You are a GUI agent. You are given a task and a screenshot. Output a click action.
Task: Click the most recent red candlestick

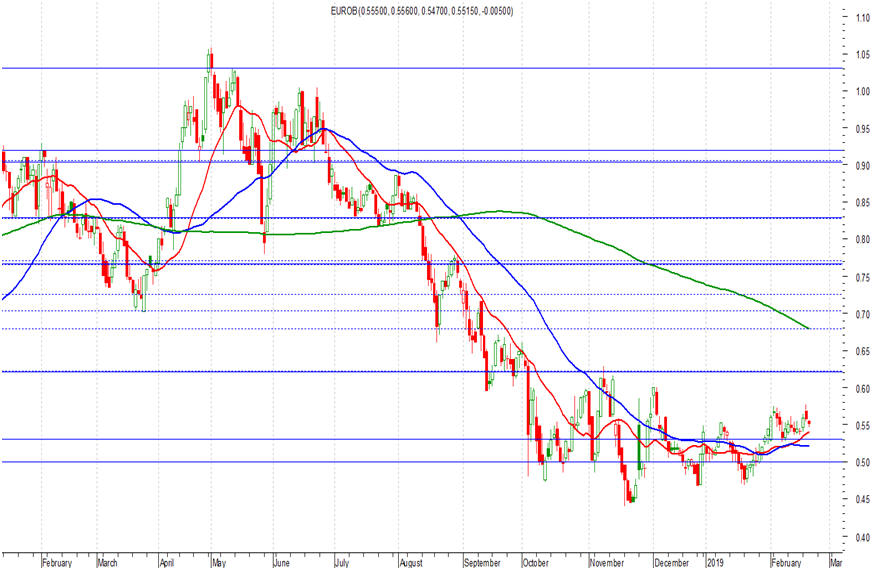tap(809, 422)
